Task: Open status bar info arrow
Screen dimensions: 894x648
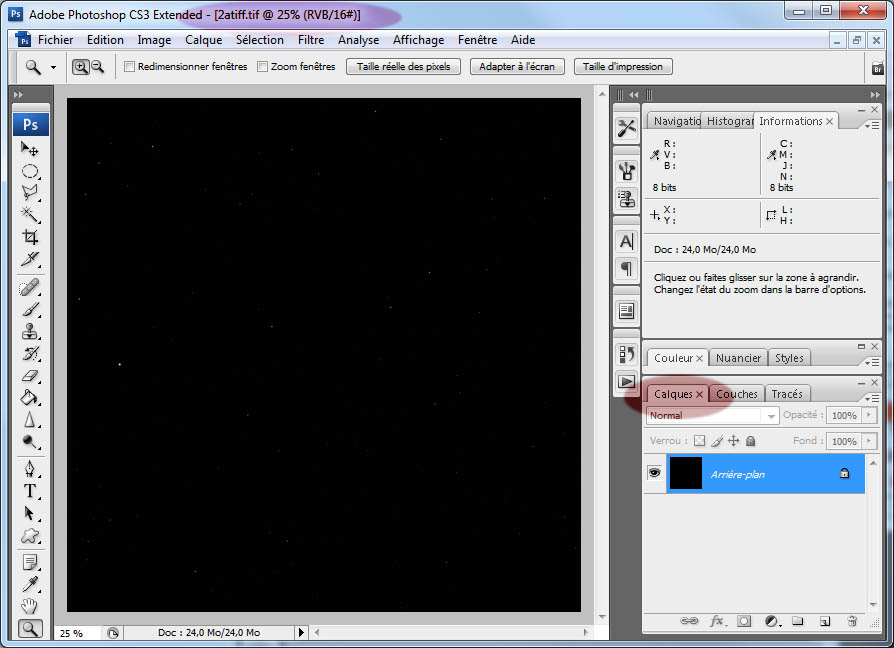Action: coord(302,632)
